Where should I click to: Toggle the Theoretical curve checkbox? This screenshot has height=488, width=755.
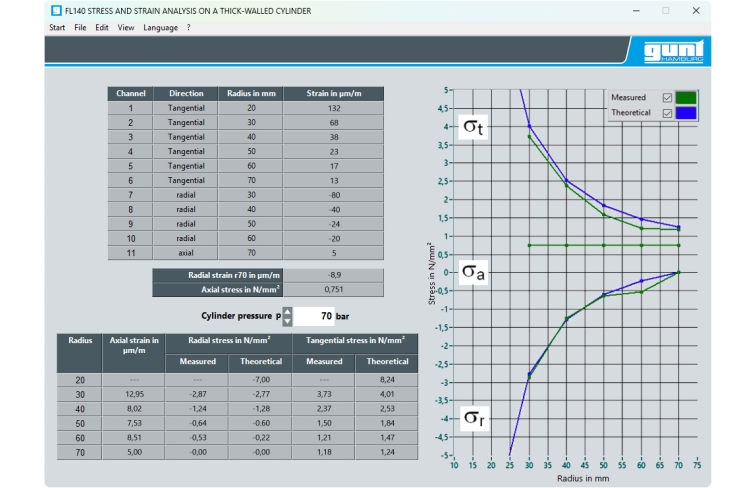667,114
